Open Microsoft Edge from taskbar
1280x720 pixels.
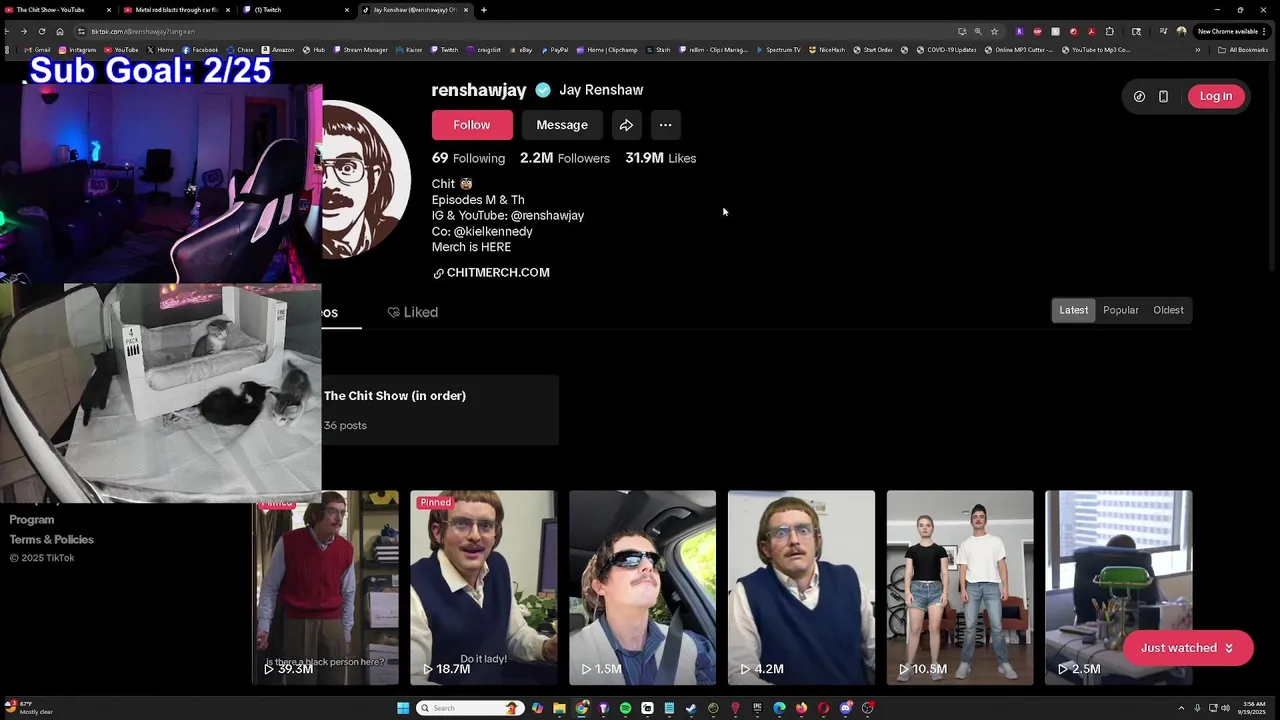pos(779,708)
